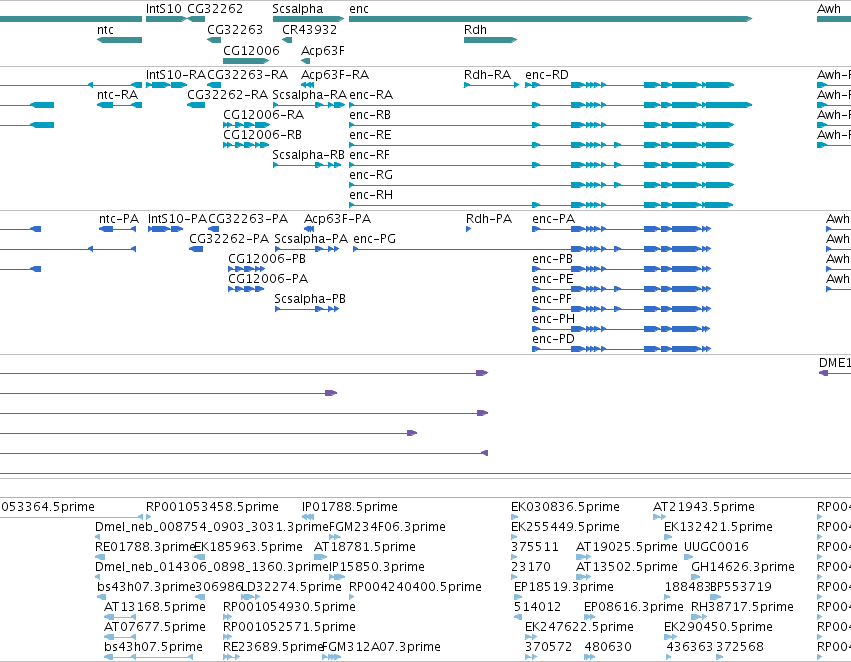
Task: Select the CG32262 gene label
Action: tap(215, 9)
